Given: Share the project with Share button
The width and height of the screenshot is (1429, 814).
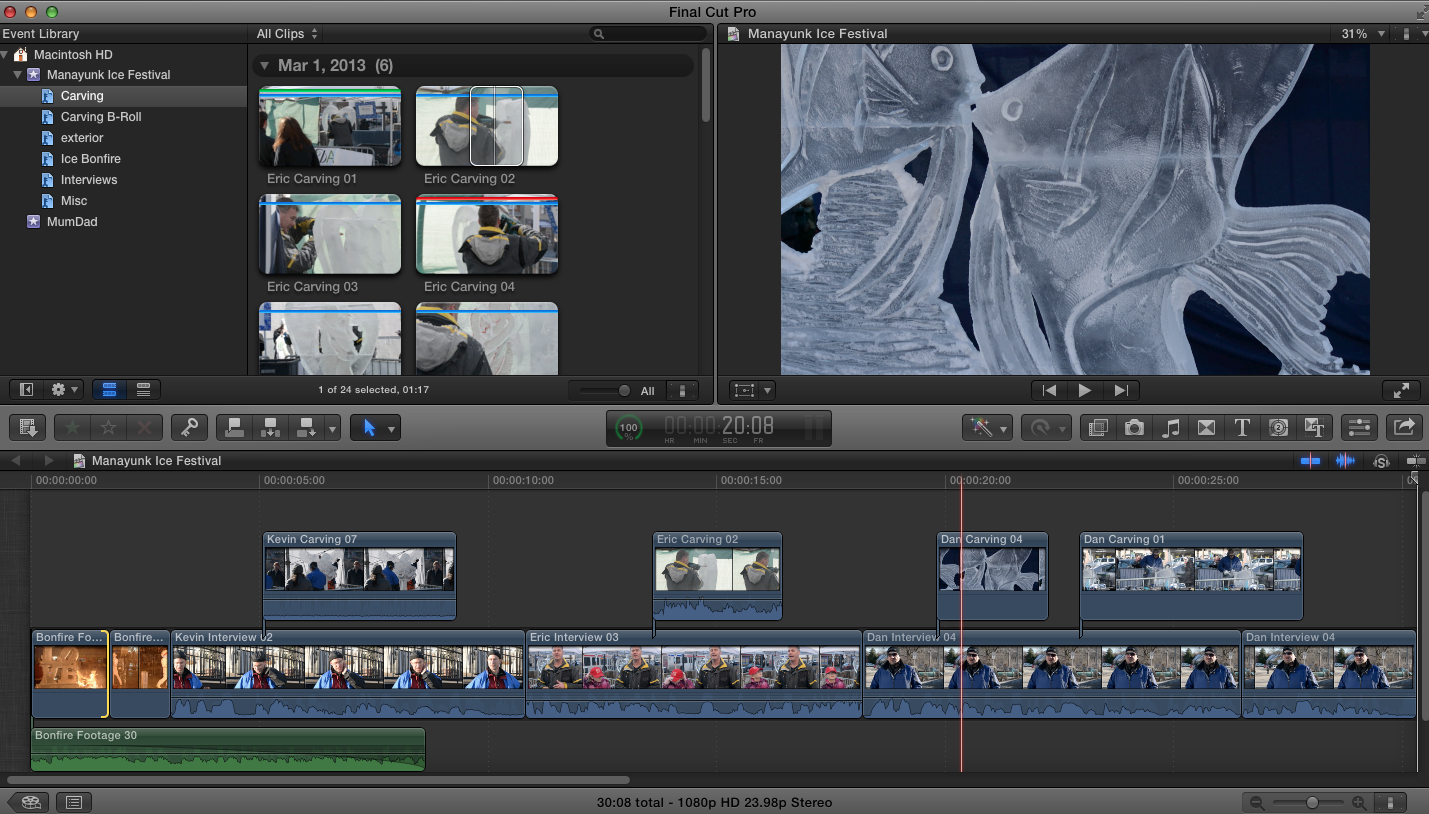Looking at the screenshot, I should pos(1404,428).
